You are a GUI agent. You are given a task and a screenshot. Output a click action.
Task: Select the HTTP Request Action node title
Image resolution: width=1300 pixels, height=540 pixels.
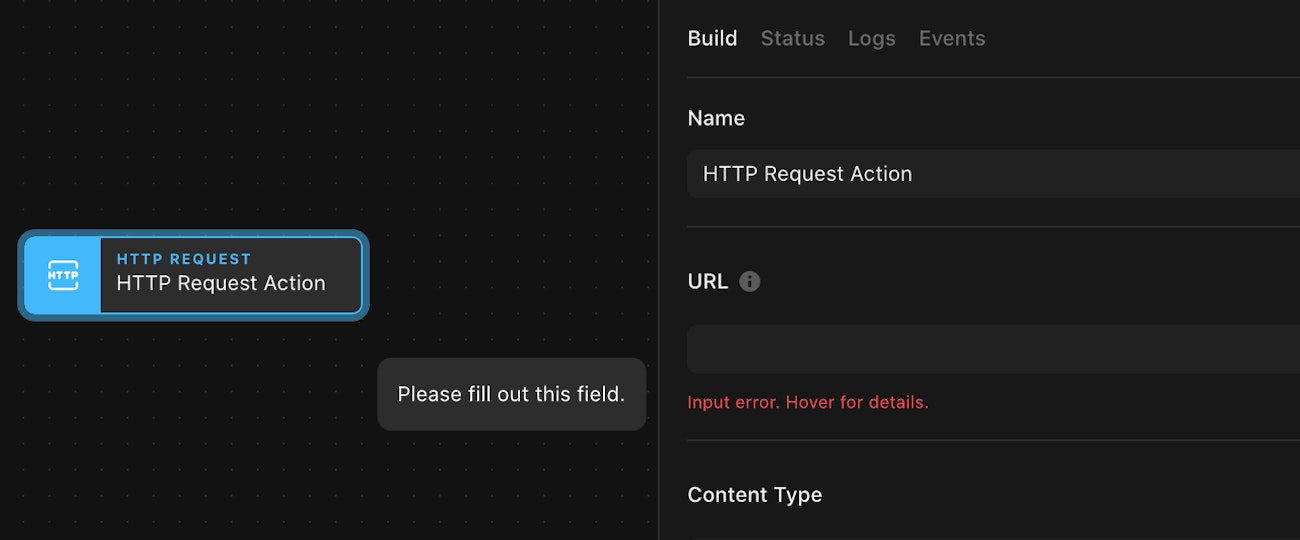click(221, 284)
